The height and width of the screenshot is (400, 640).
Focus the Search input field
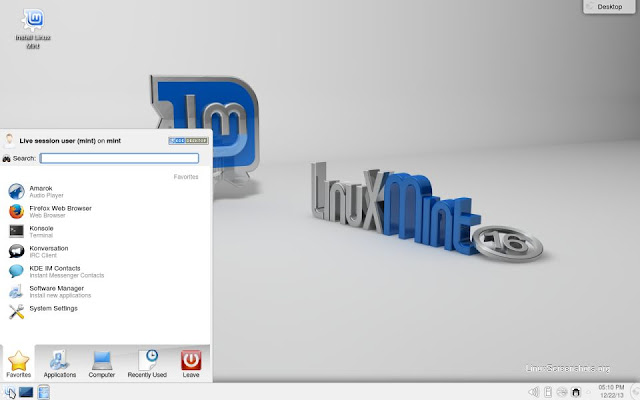click(x=119, y=158)
